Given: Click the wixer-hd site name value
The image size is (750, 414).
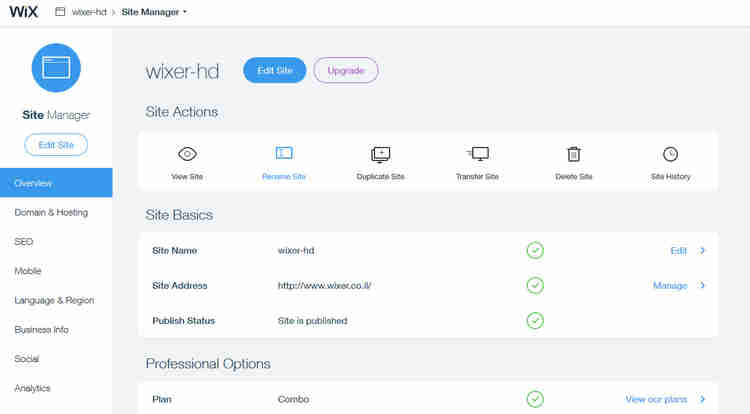Looking at the screenshot, I should (296, 251).
